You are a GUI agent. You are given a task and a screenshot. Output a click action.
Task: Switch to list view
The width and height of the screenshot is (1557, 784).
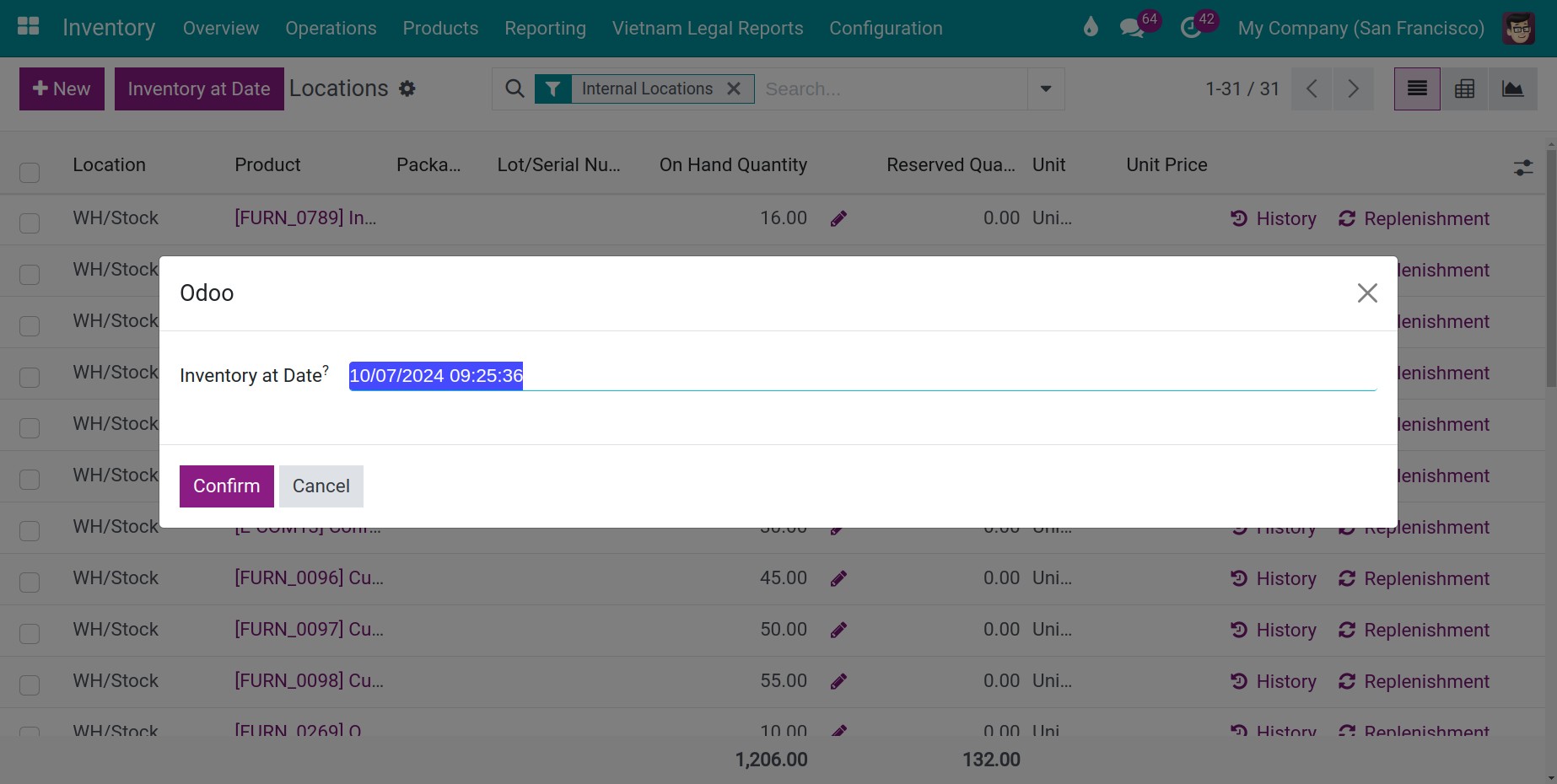pos(1417,89)
